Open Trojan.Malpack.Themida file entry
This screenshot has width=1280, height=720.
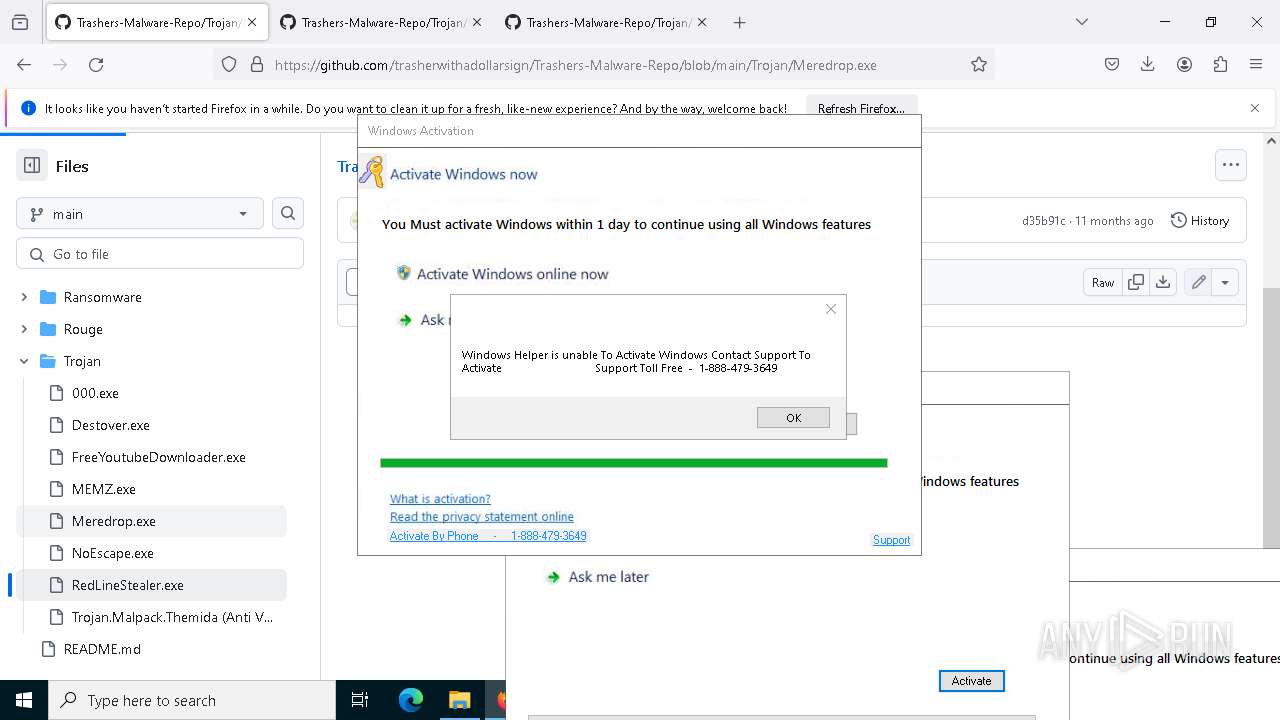pyautogui.click(x=172, y=617)
